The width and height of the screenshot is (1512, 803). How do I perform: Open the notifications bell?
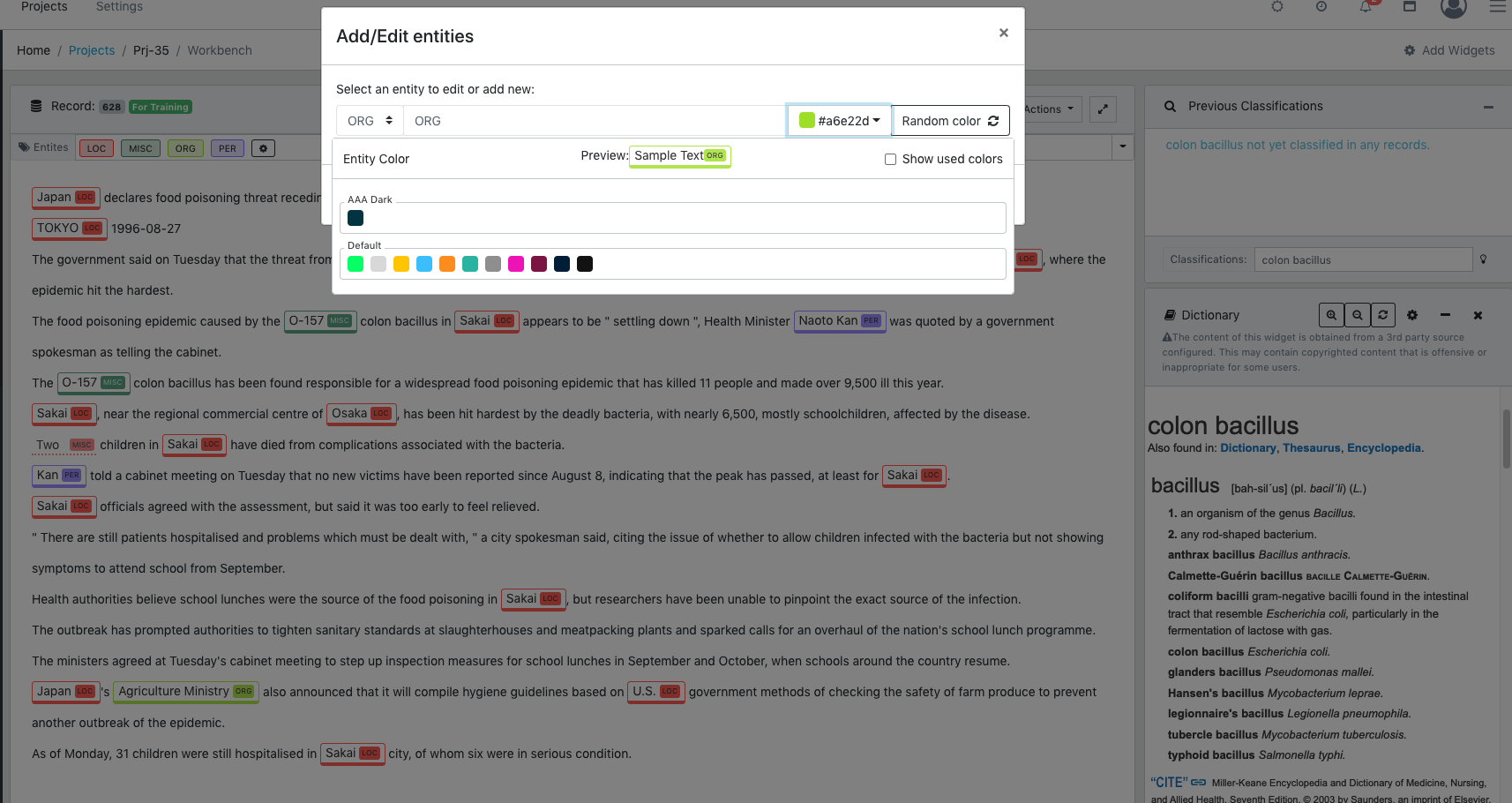1365,7
